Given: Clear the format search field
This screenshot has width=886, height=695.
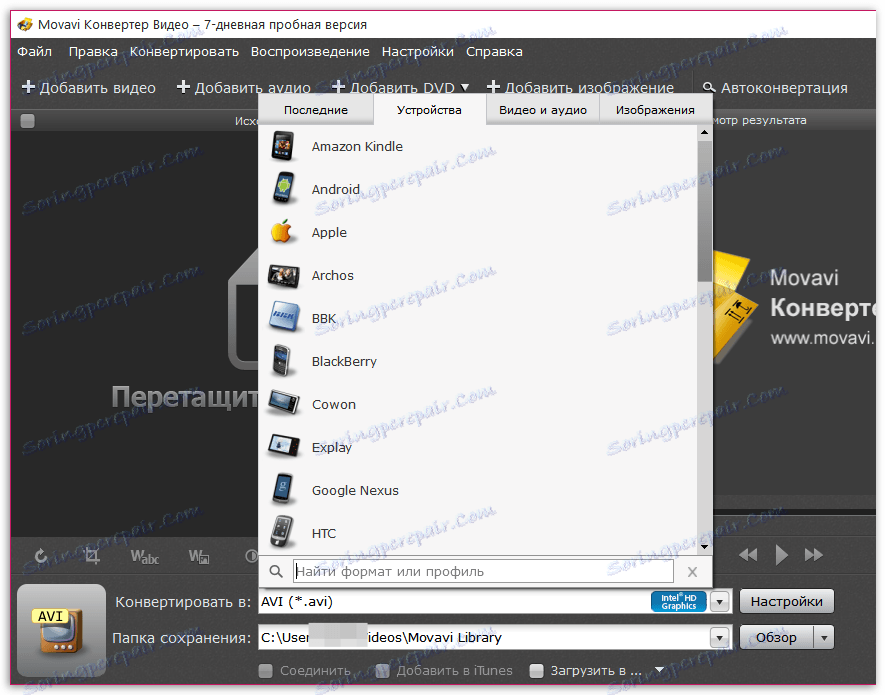Looking at the screenshot, I should point(692,572).
